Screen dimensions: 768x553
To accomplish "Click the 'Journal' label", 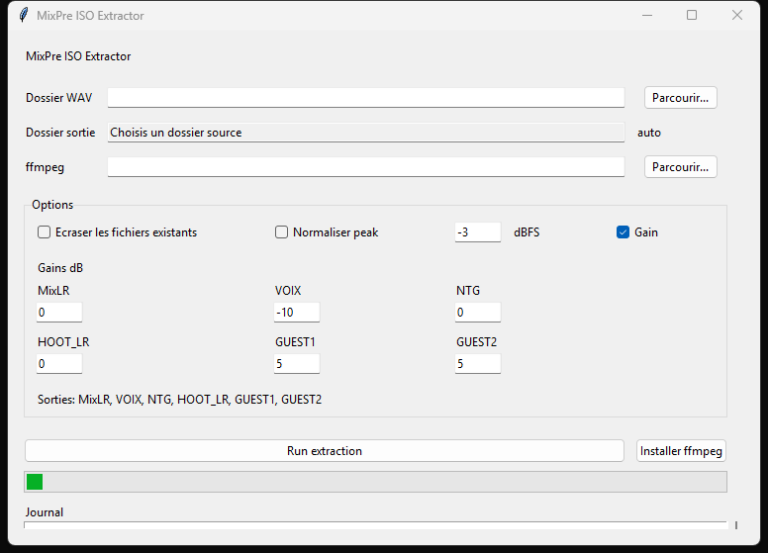I will tap(44, 512).
